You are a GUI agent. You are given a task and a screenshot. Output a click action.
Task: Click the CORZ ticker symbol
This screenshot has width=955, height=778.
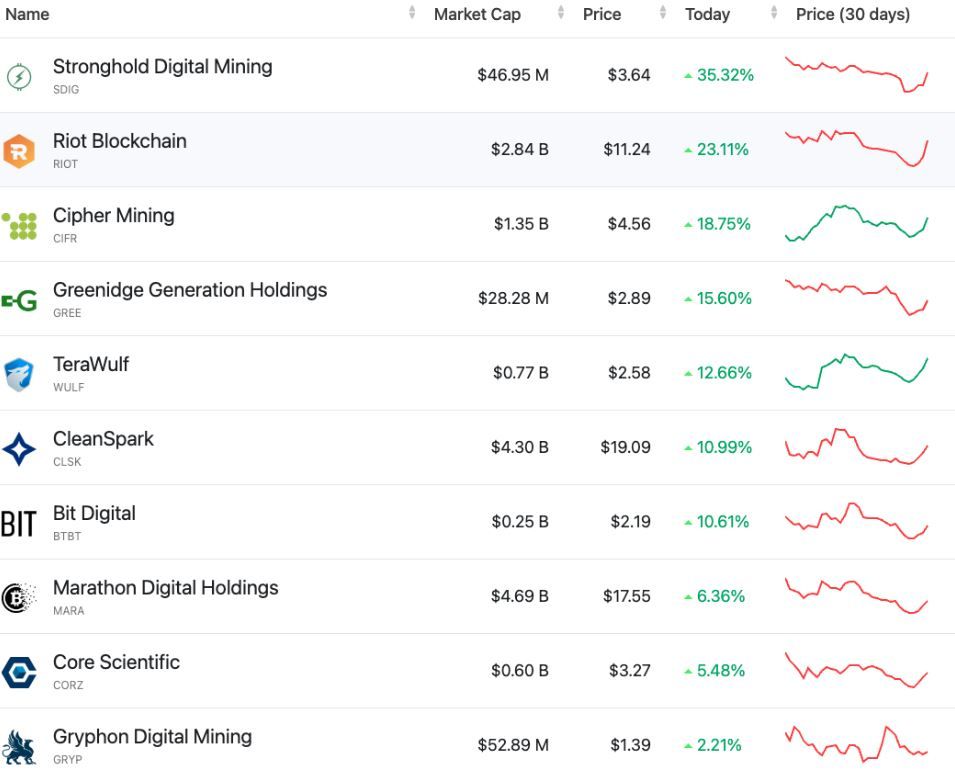click(68, 685)
